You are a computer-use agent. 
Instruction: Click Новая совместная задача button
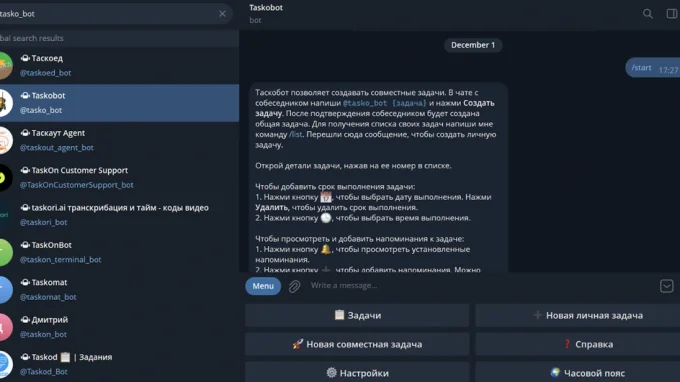pos(357,344)
